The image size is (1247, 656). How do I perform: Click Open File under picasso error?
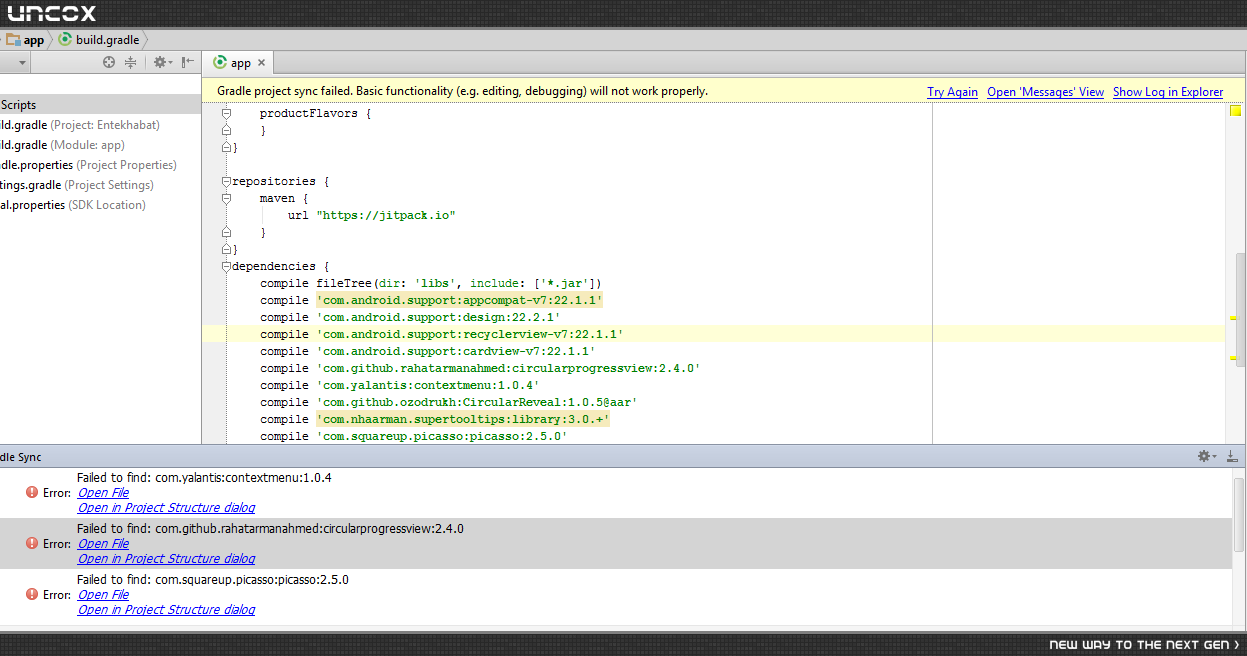pyautogui.click(x=103, y=595)
